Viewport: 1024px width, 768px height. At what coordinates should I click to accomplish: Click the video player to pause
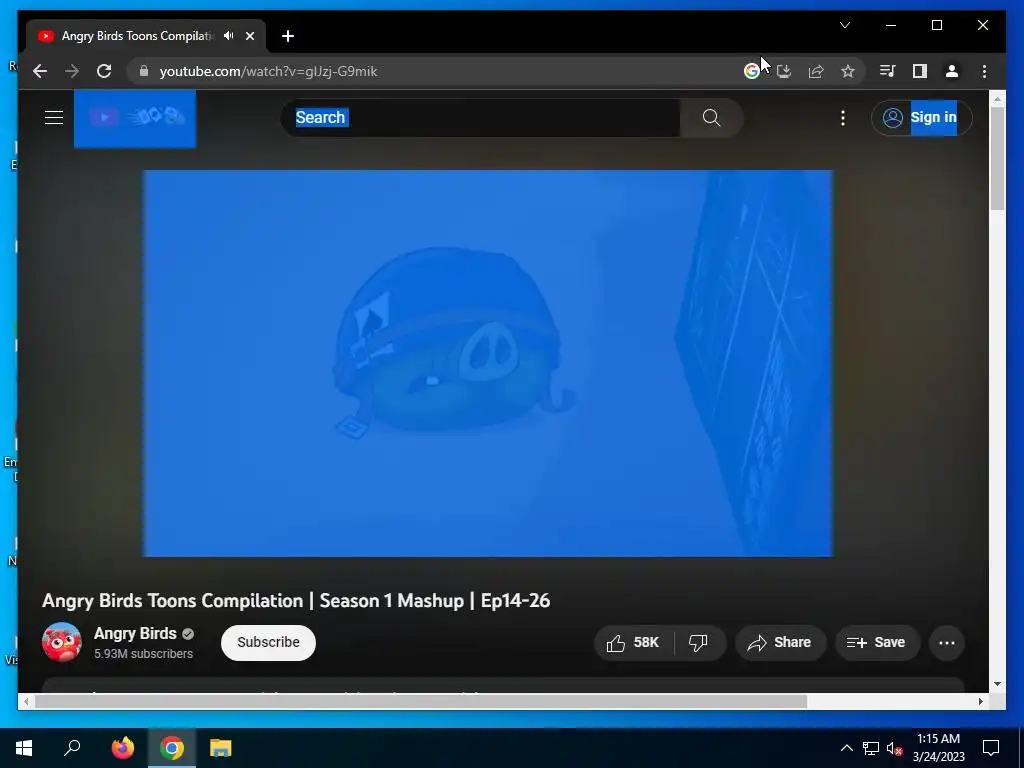488,363
